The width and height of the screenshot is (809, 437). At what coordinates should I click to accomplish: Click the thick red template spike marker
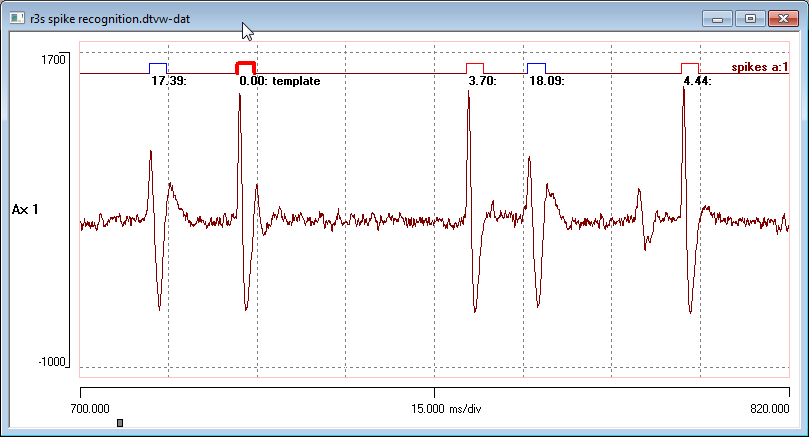(245, 67)
